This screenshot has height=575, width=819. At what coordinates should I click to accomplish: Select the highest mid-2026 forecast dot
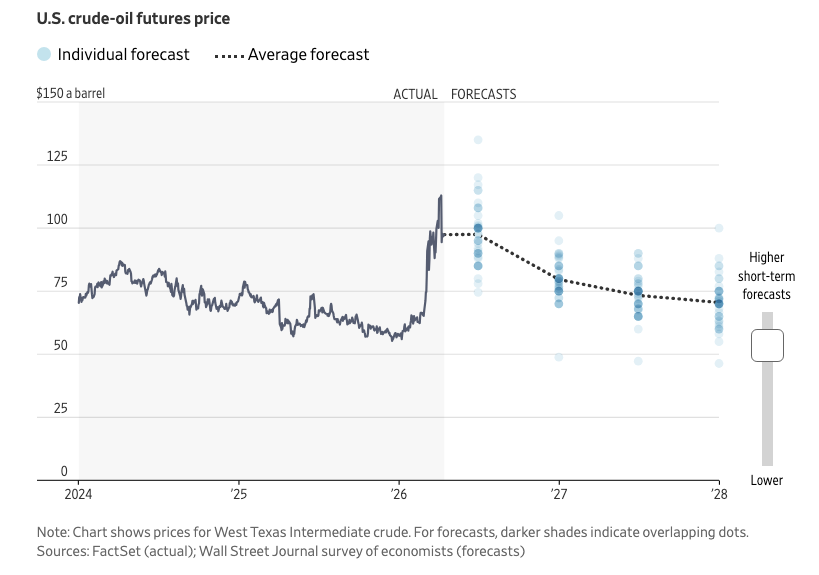478,140
